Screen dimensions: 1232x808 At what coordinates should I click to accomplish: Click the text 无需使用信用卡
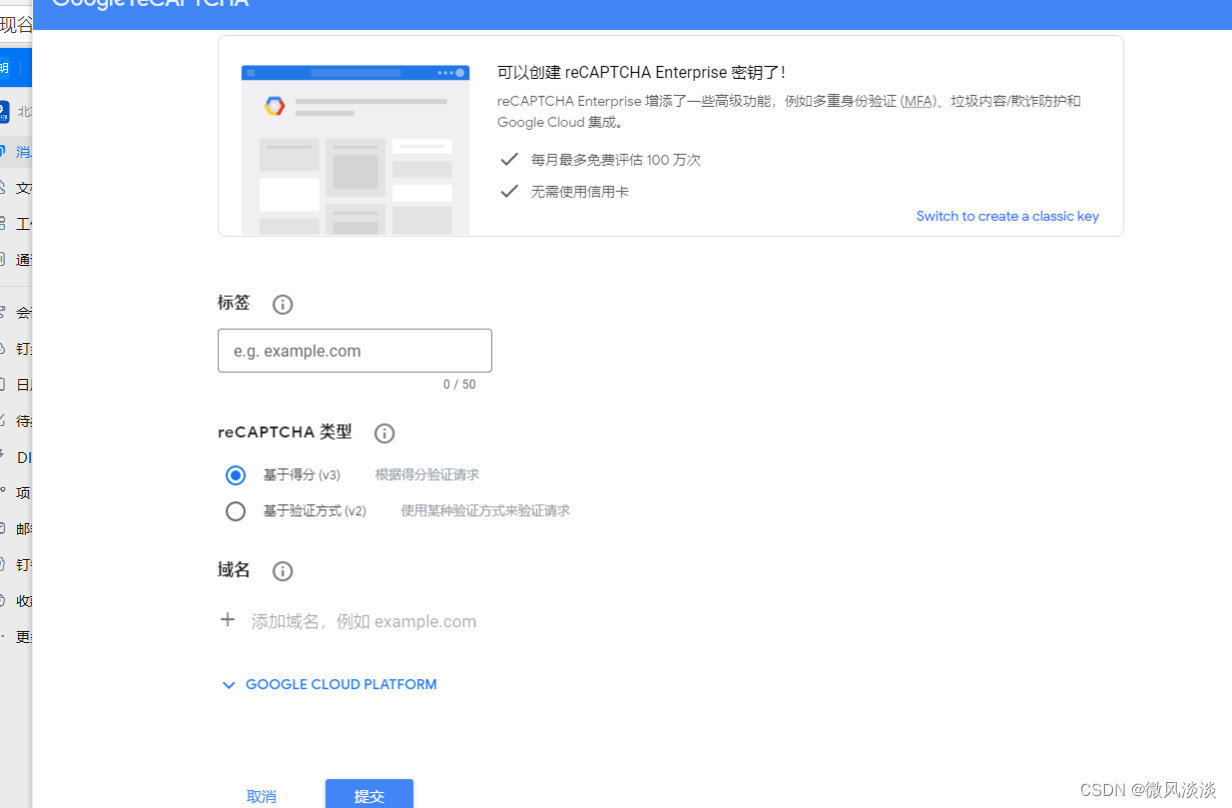580,191
